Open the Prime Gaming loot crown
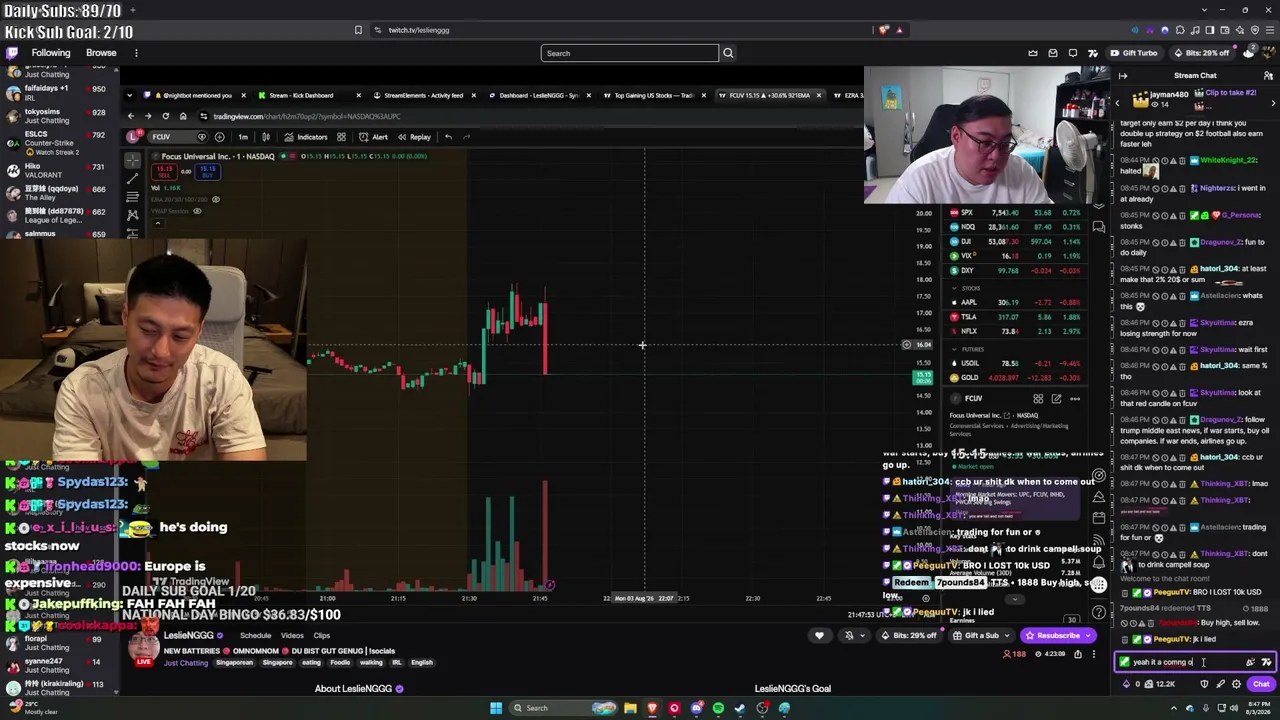Viewport: 1280px width, 720px height. click(x=1033, y=53)
